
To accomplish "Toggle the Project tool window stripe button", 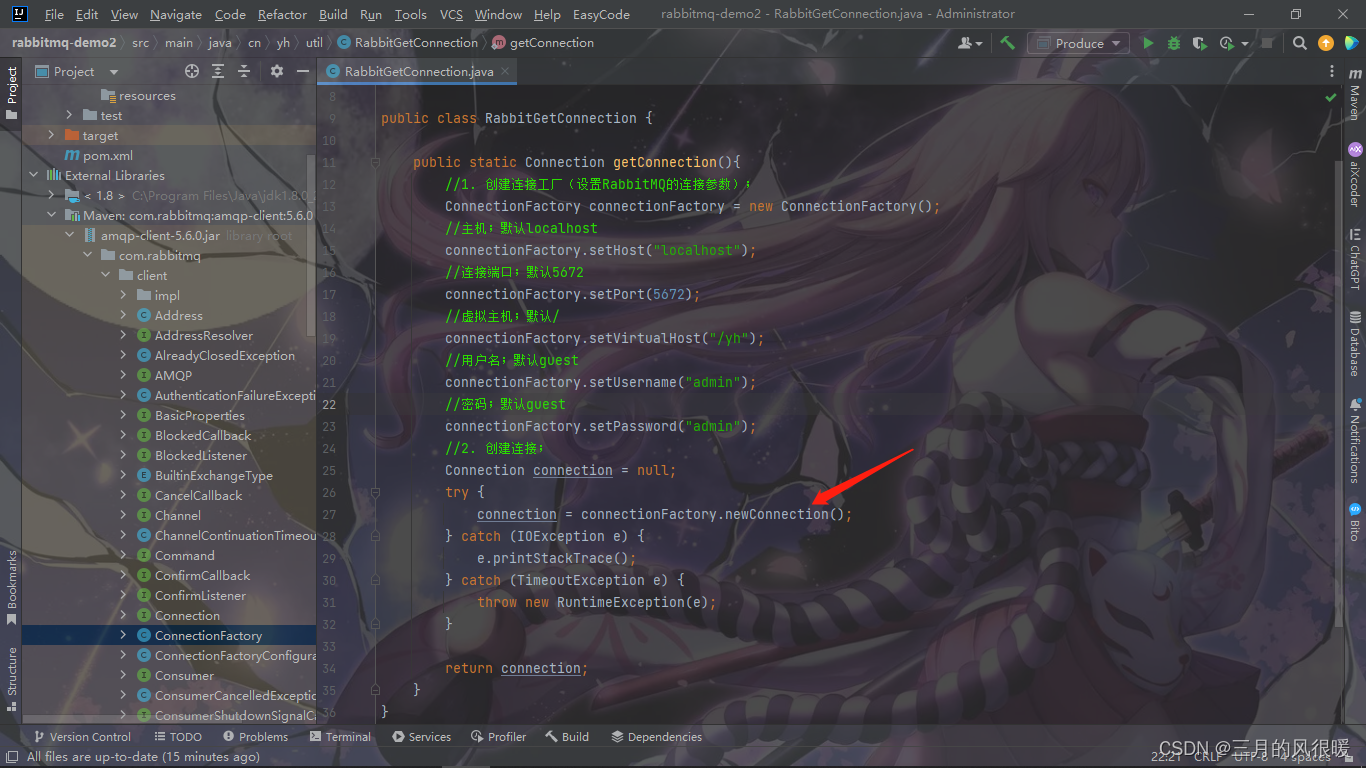I will pyautogui.click(x=12, y=92).
